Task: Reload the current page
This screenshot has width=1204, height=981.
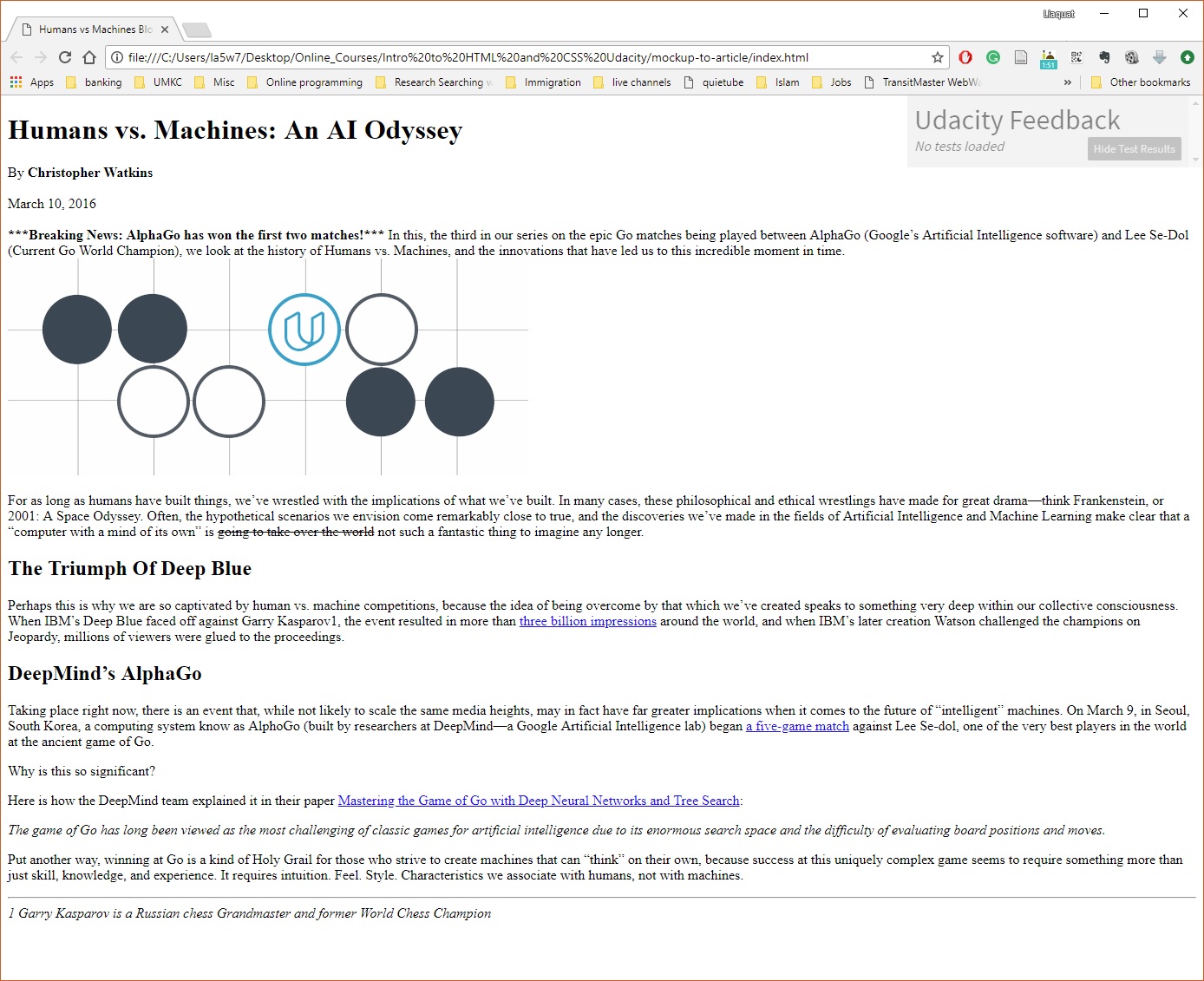Action: tap(65, 57)
